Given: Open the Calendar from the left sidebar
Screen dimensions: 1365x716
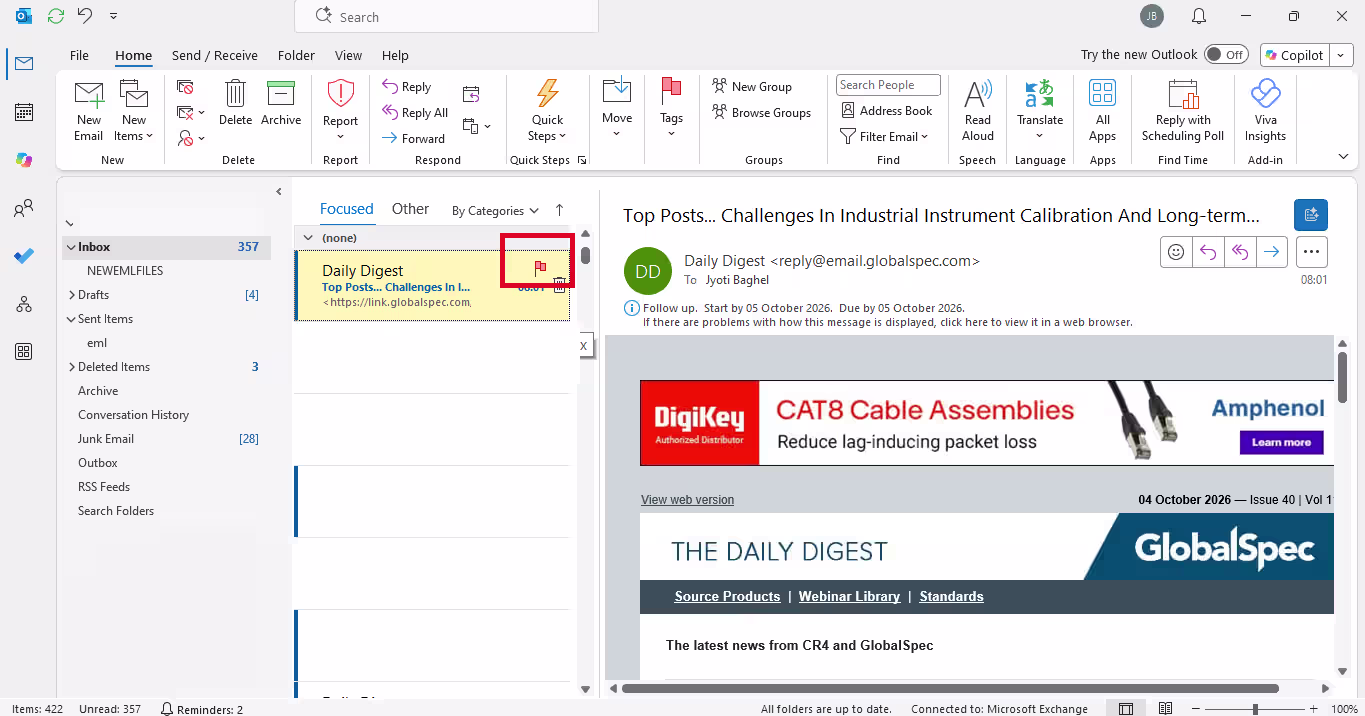Looking at the screenshot, I should tap(24, 112).
